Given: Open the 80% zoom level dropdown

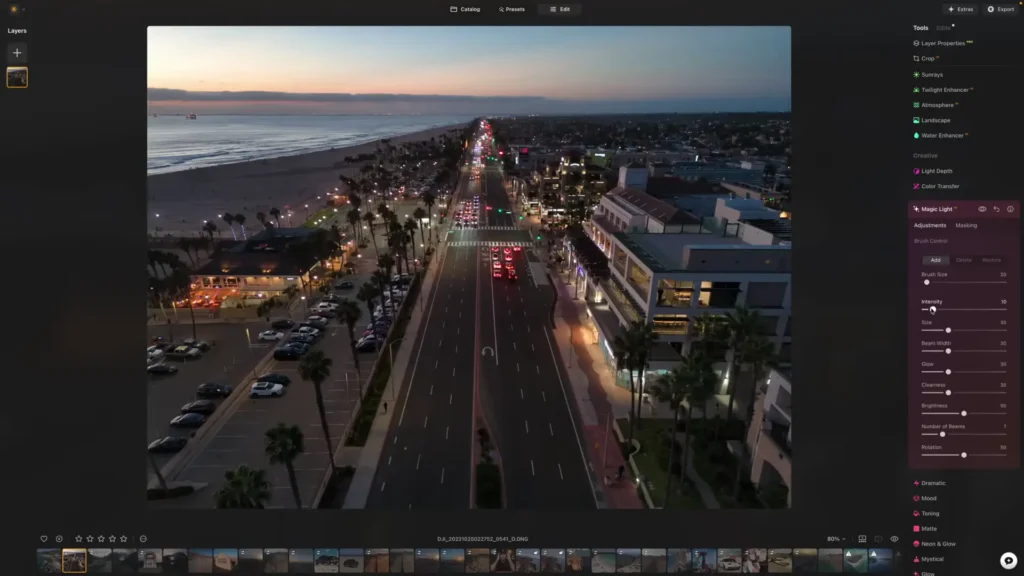Looking at the screenshot, I should click(835, 537).
